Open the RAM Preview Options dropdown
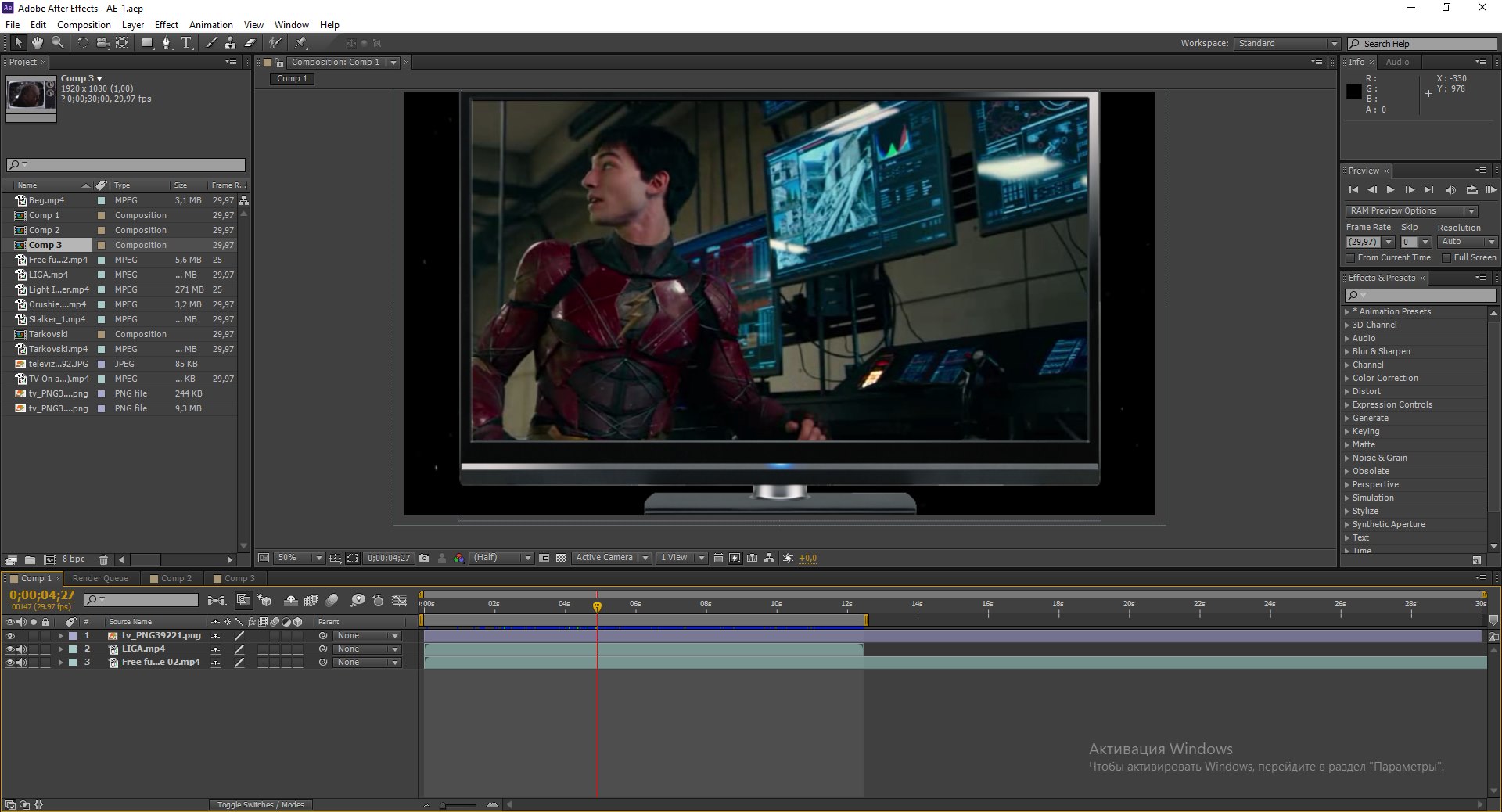This screenshot has width=1502, height=812. click(x=1412, y=211)
